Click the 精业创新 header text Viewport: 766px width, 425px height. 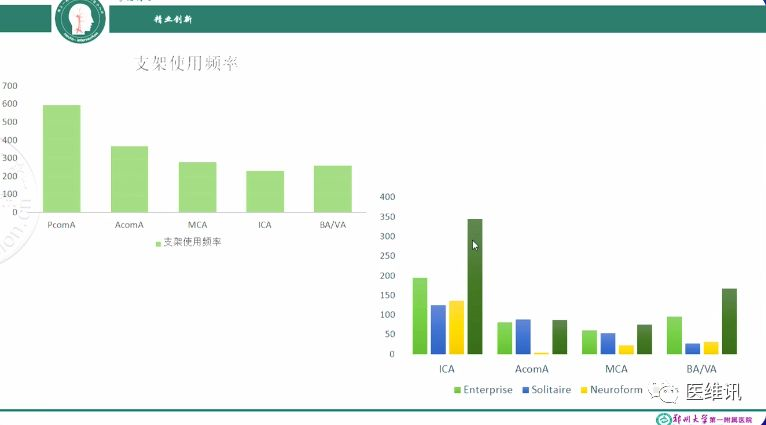(x=173, y=20)
